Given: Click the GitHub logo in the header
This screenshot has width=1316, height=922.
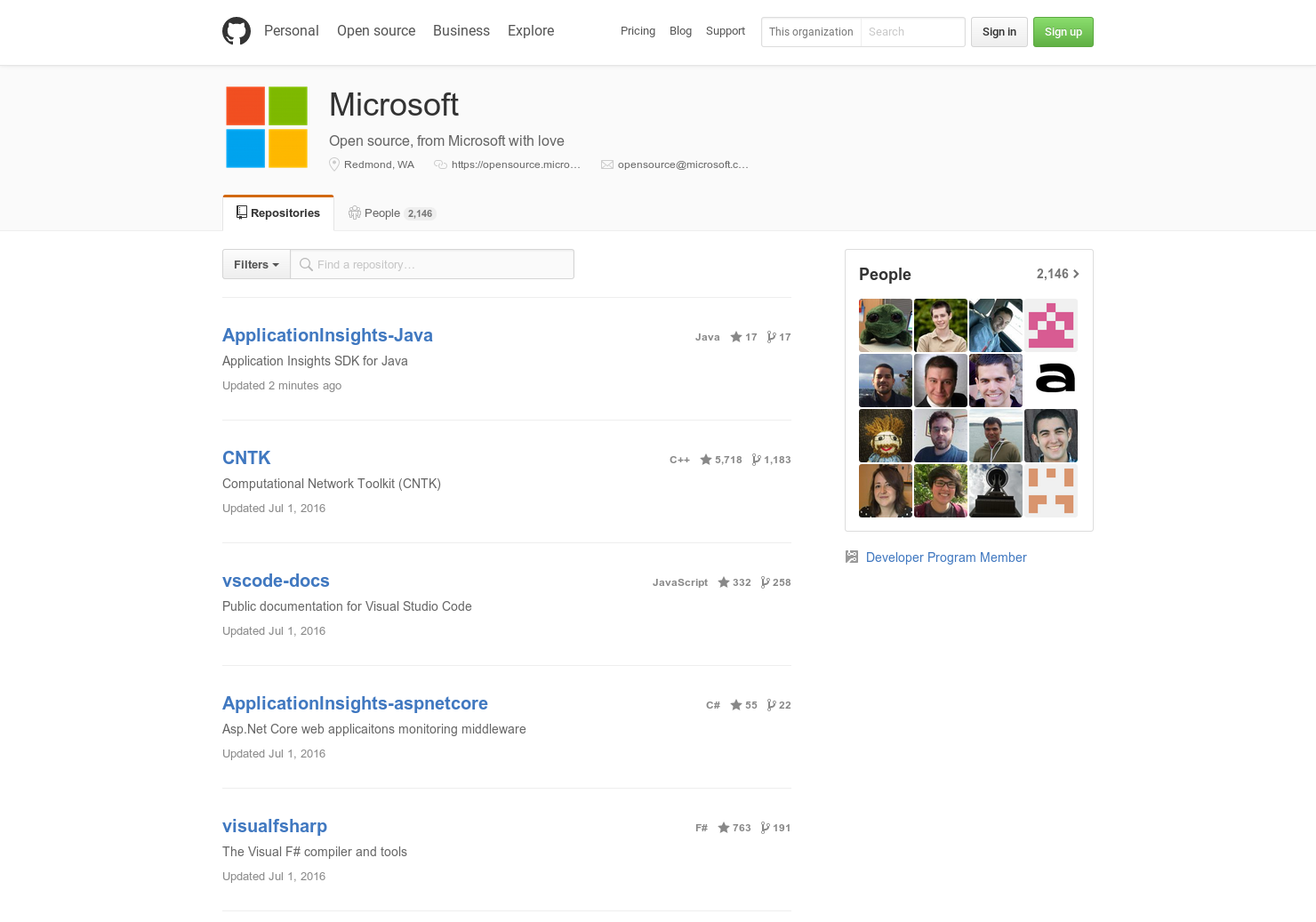Looking at the screenshot, I should point(237,30).
